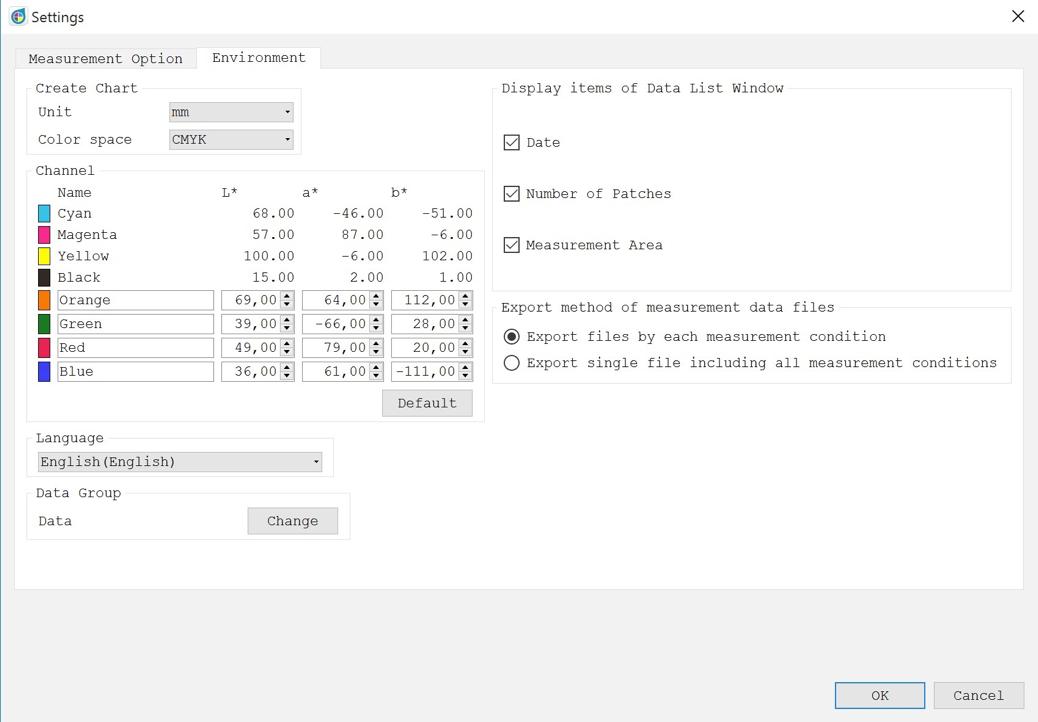Select the Environment tab
The width and height of the screenshot is (1038, 722).
[258, 58]
